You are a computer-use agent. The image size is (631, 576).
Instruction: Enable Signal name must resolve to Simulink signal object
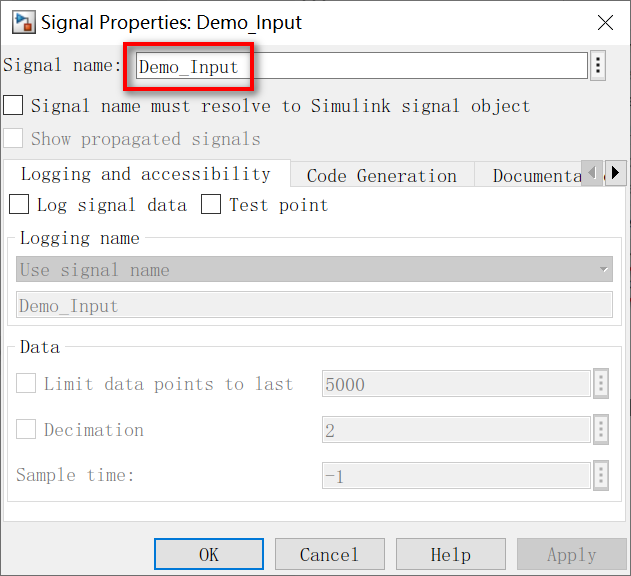13,105
